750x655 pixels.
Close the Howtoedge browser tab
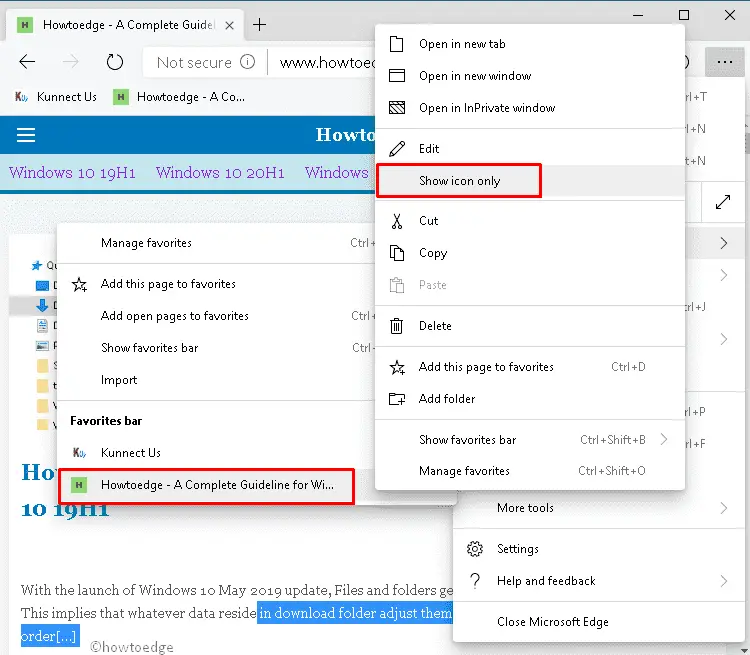point(230,25)
